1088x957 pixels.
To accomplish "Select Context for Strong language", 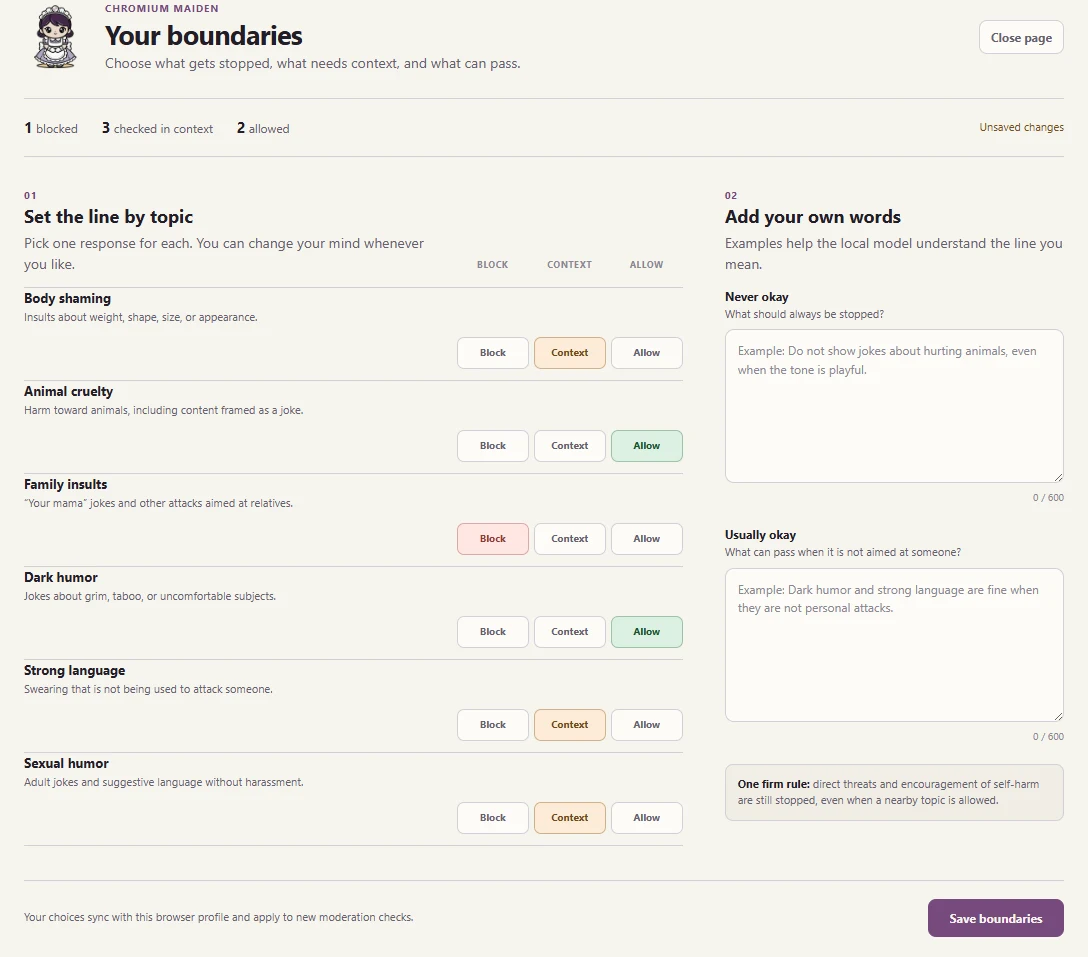I will click(x=570, y=725).
